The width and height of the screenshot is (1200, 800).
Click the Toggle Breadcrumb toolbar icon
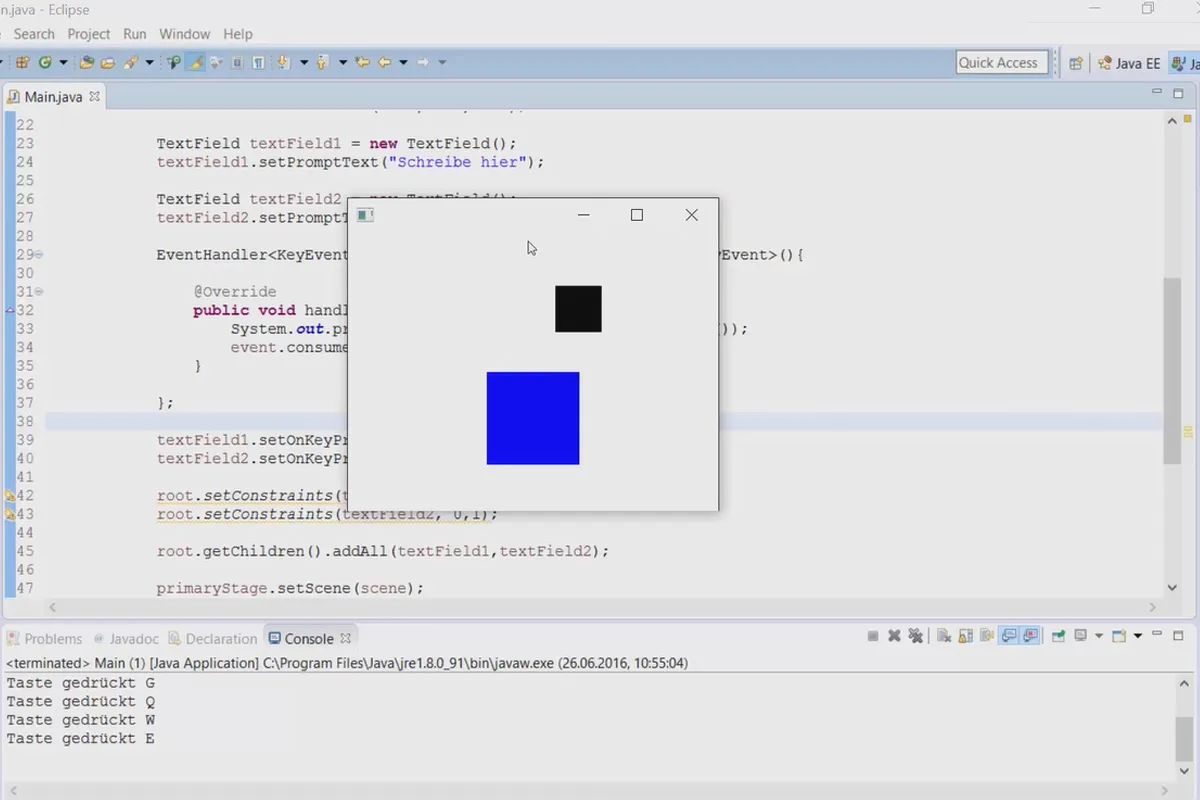click(174, 62)
